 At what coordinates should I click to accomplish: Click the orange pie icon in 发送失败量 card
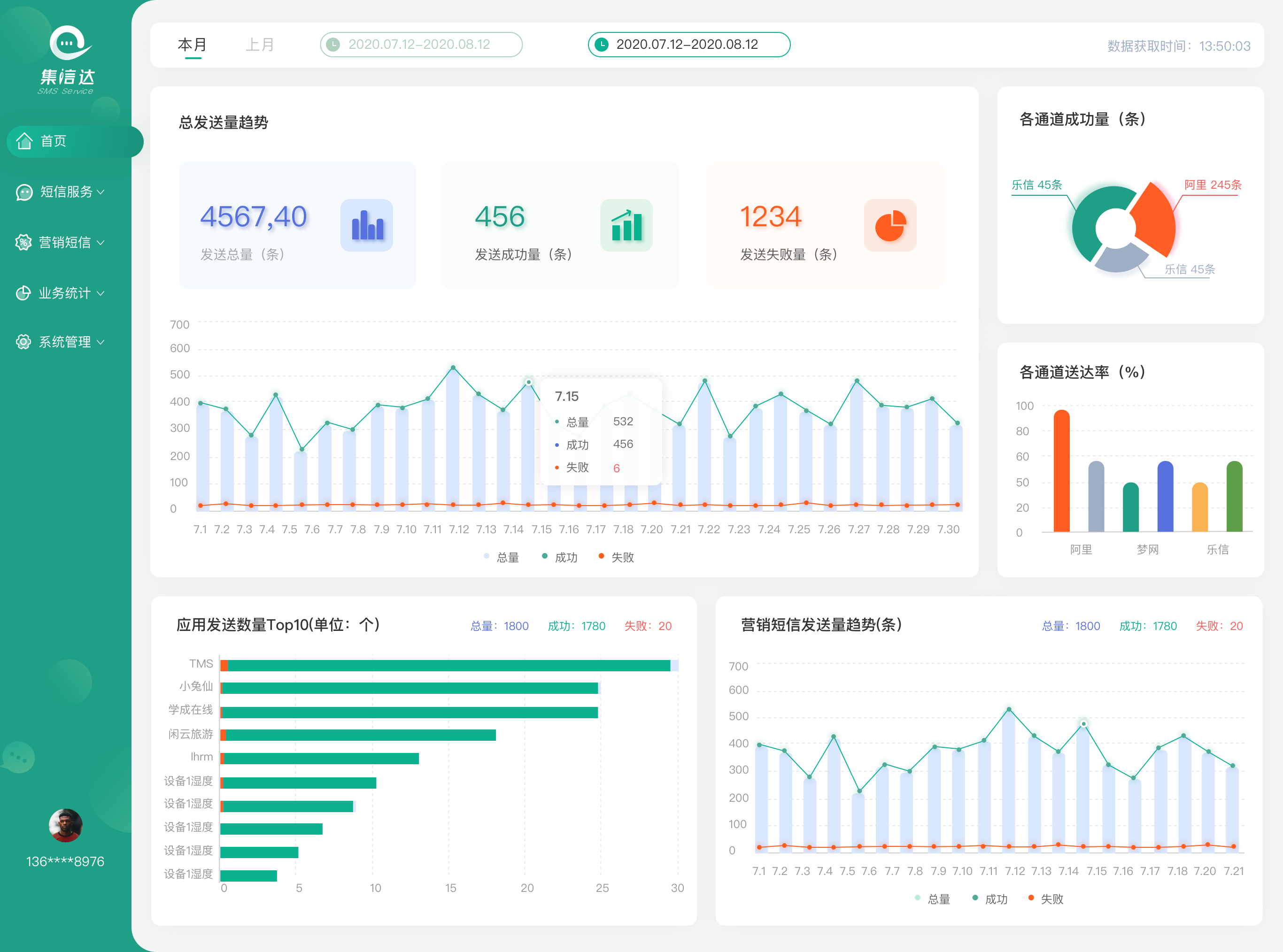click(x=890, y=225)
